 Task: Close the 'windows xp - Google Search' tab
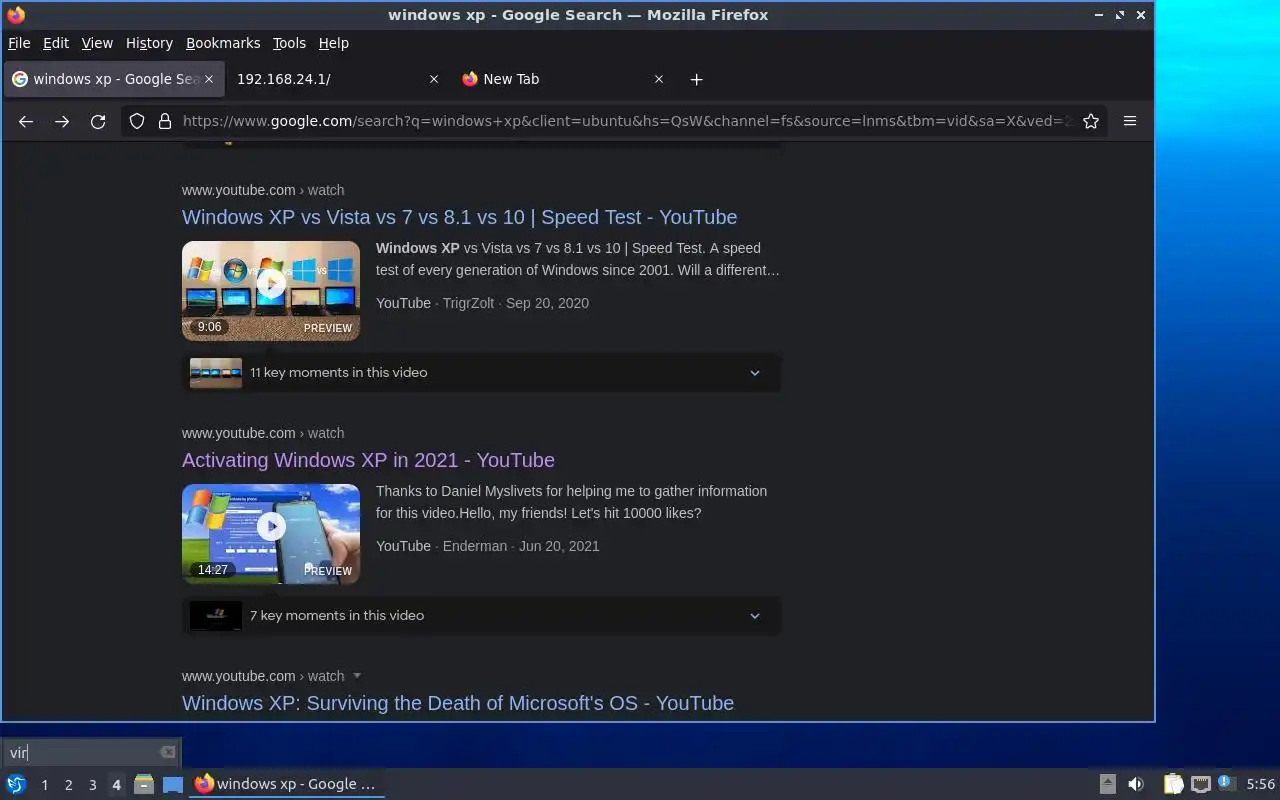tap(209, 79)
